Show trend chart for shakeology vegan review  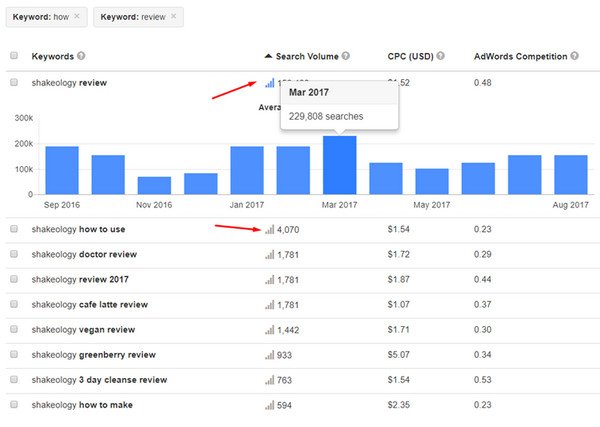270,330
